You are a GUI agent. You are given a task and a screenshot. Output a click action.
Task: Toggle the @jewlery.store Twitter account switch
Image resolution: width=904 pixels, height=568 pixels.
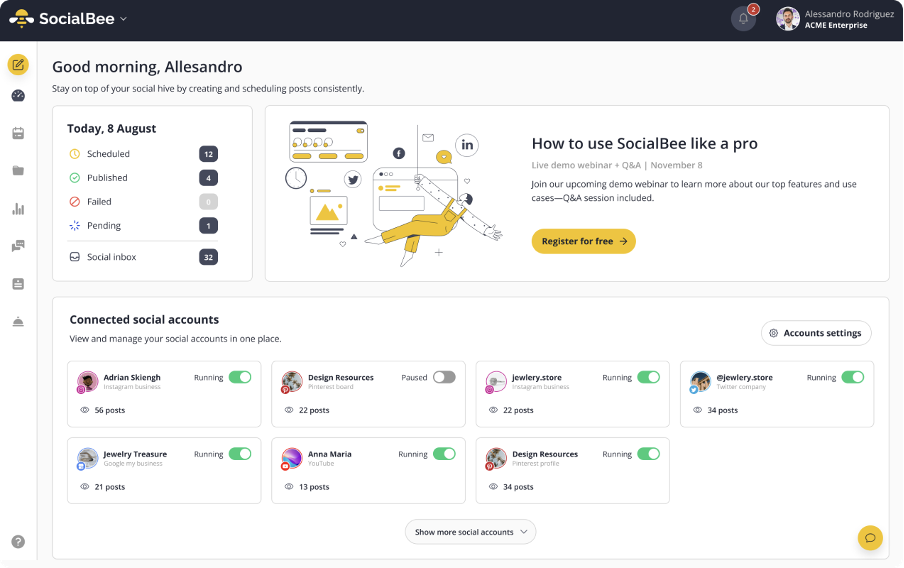click(852, 377)
